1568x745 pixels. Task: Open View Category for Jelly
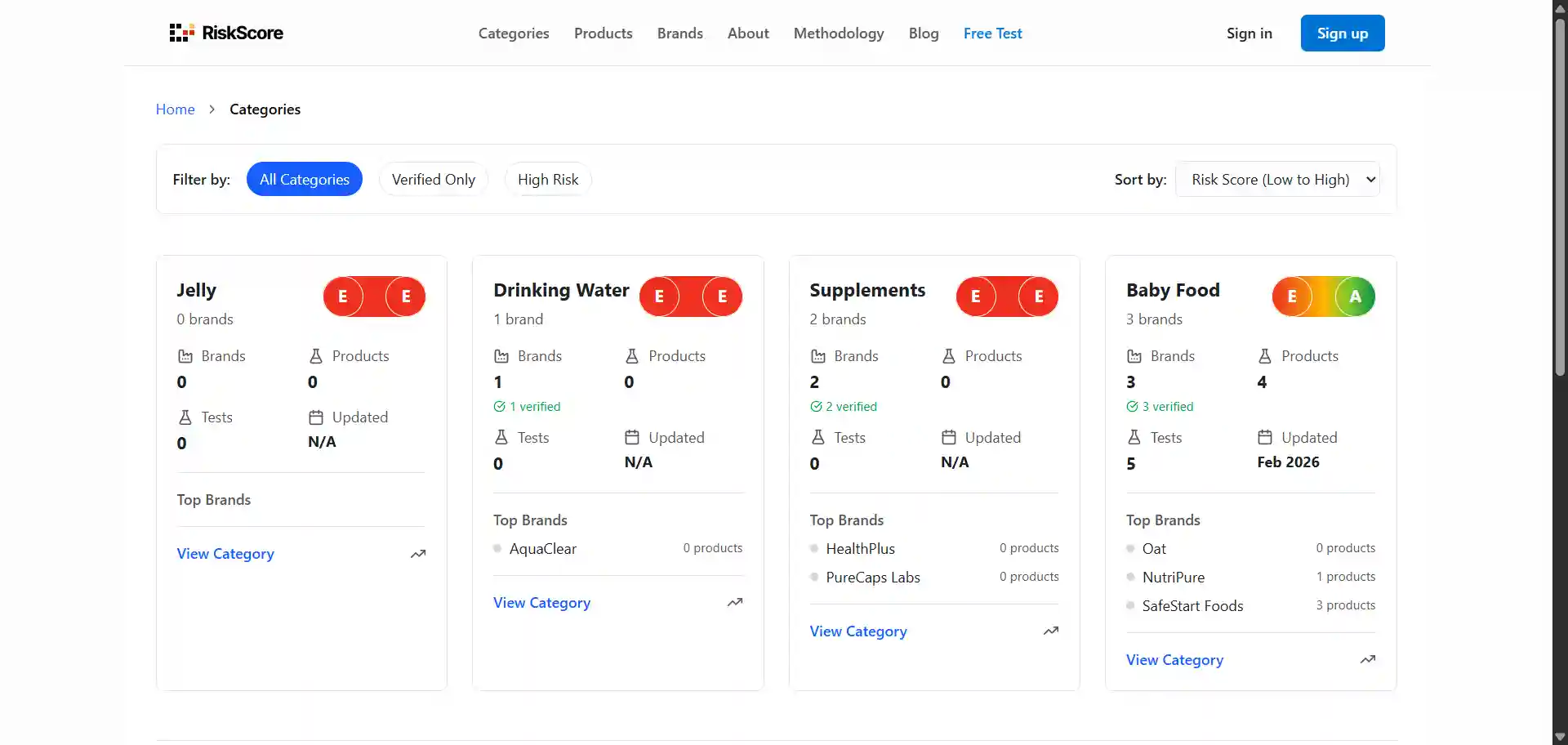point(225,554)
